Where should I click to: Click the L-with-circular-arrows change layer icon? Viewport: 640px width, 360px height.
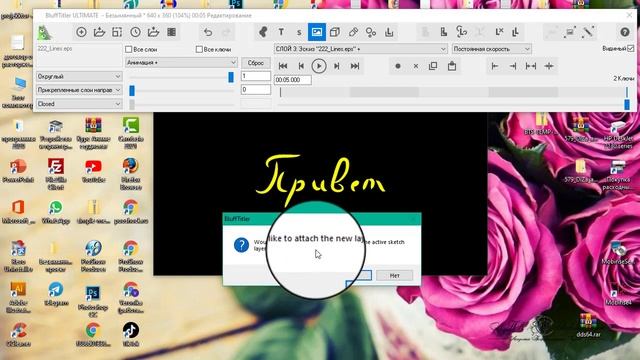click(x=461, y=32)
